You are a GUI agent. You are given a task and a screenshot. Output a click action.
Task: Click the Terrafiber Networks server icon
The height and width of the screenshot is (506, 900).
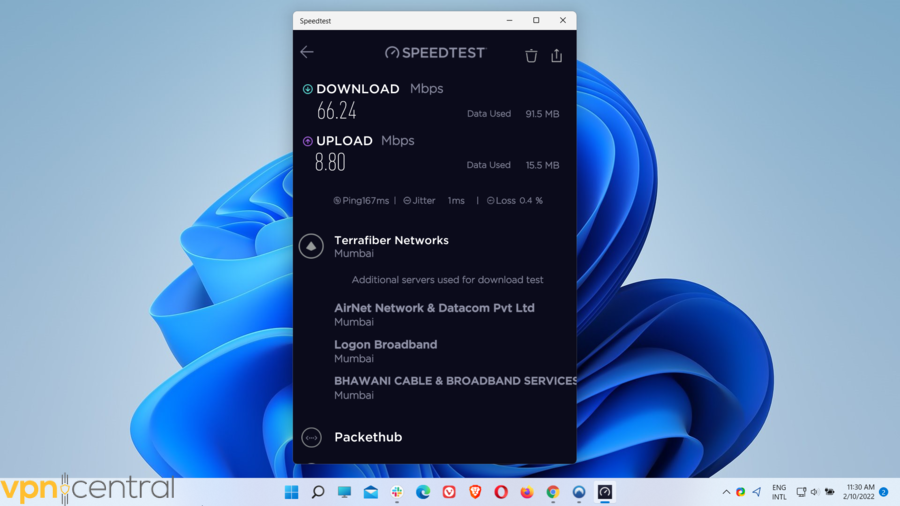pyautogui.click(x=311, y=246)
